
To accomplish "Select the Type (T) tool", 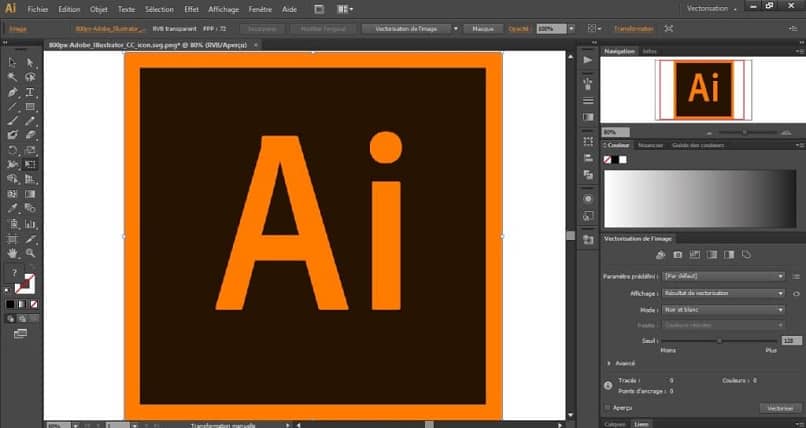I will pos(30,92).
